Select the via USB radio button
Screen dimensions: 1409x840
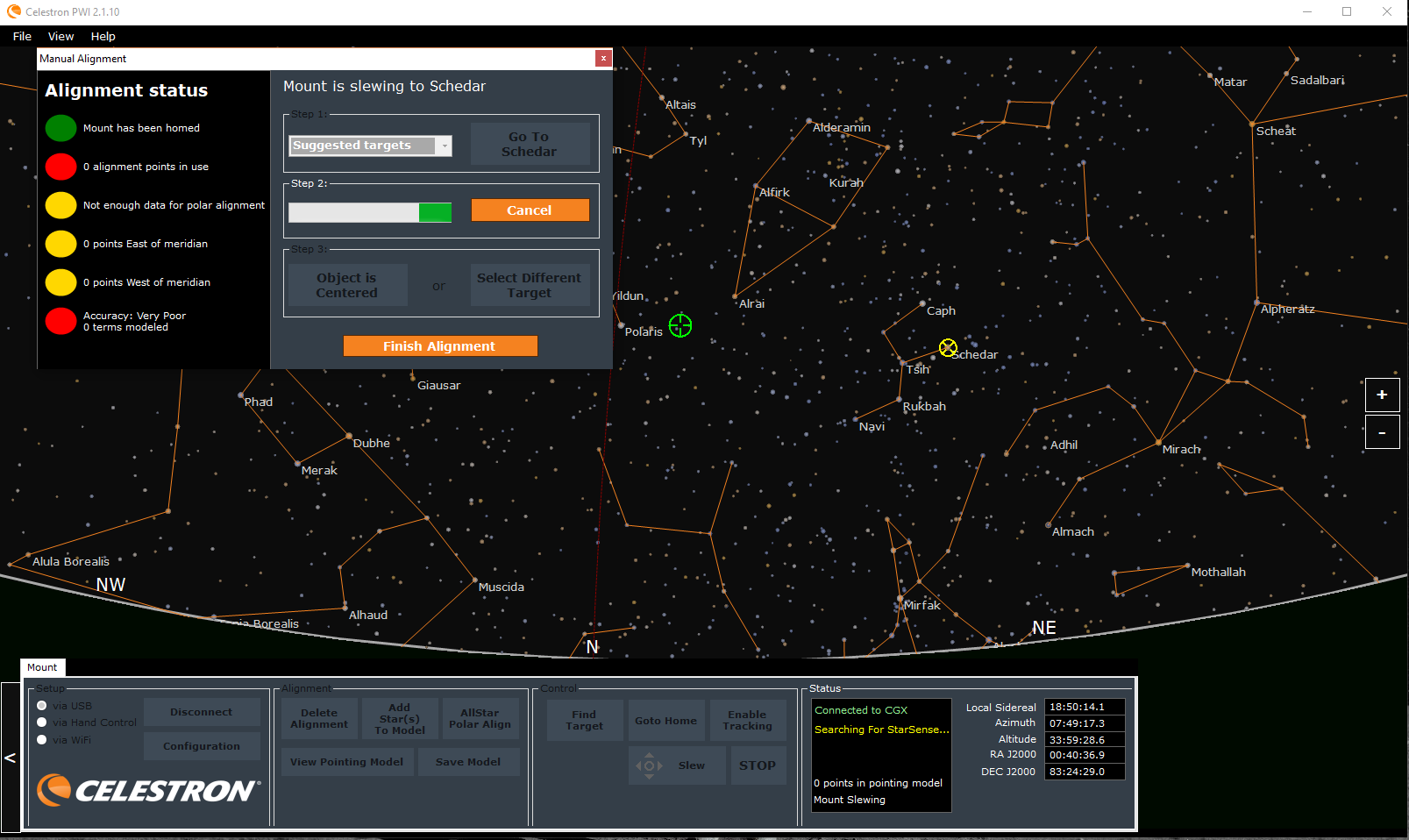[x=42, y=706]
